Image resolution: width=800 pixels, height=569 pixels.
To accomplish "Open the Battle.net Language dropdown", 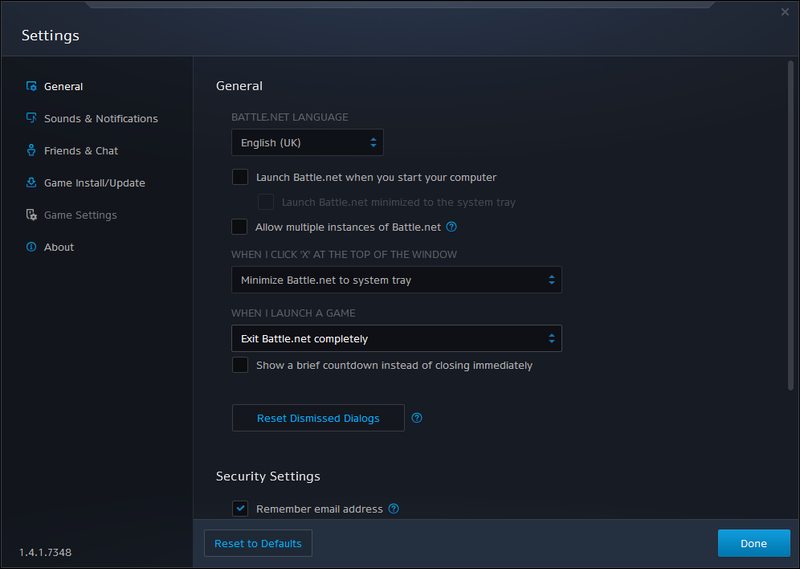I will coord(307,142).
